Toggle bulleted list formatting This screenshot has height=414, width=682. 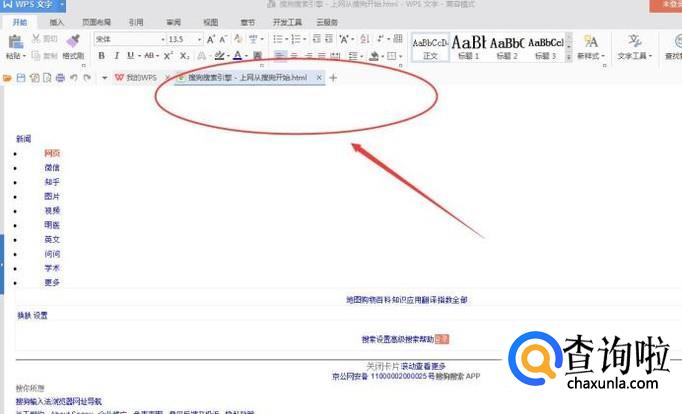tap(277, 39)
